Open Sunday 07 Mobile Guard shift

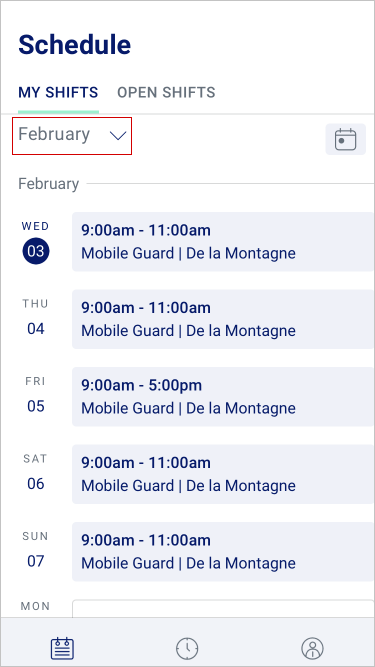pyautogui.click(x=223, y=551)
